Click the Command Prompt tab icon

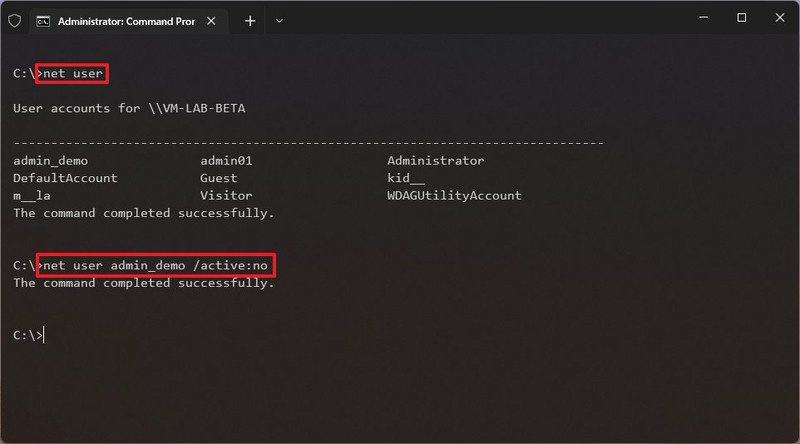click(x=43, y=21)
